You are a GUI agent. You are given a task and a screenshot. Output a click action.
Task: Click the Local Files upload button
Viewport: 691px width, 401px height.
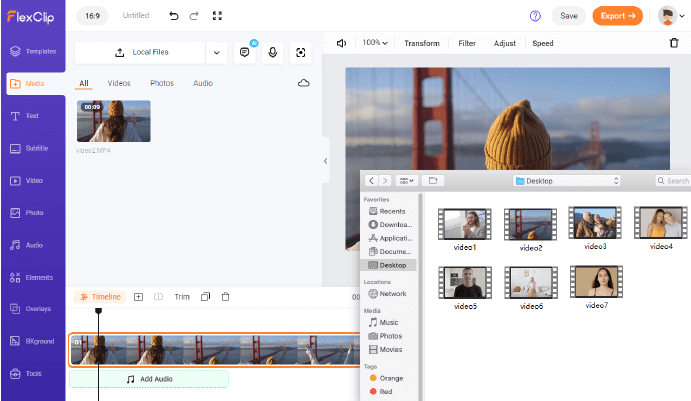[x=141, y=52]
